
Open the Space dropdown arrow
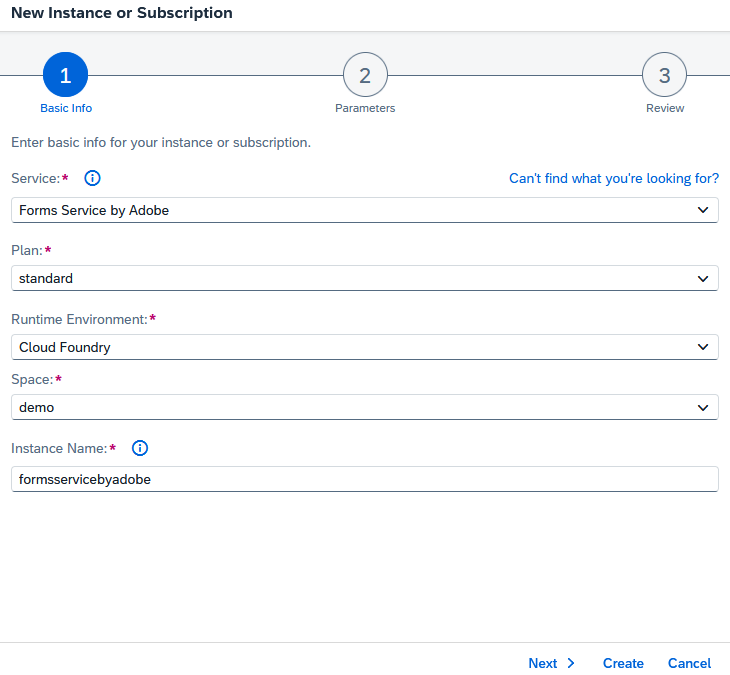click(703, 407)
